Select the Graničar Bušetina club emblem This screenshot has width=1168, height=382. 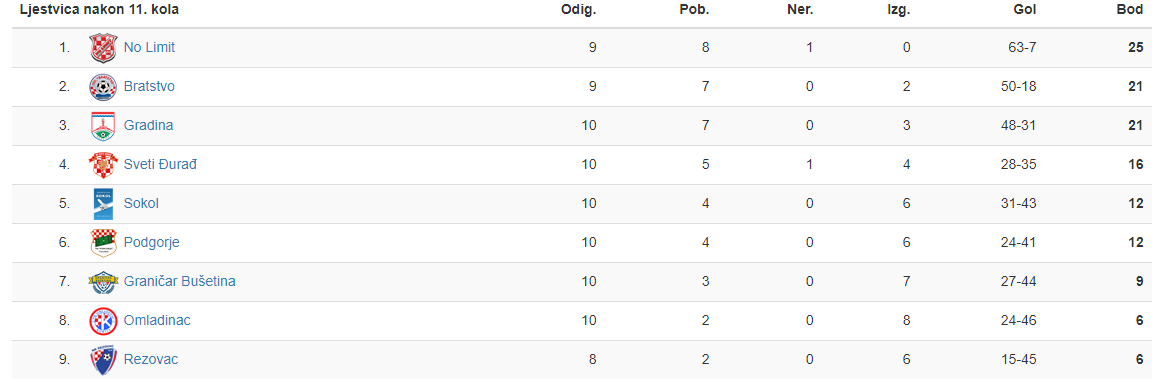(x=104, y=281)
